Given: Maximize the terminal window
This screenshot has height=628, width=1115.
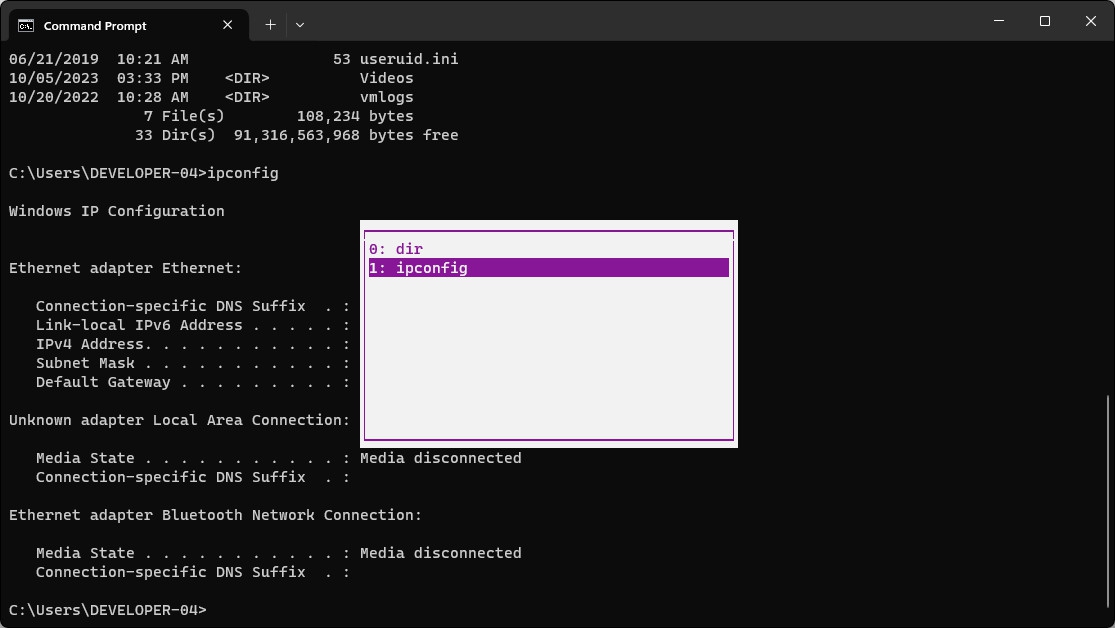Looking at the screenshot, I should tap(1045, 21).
